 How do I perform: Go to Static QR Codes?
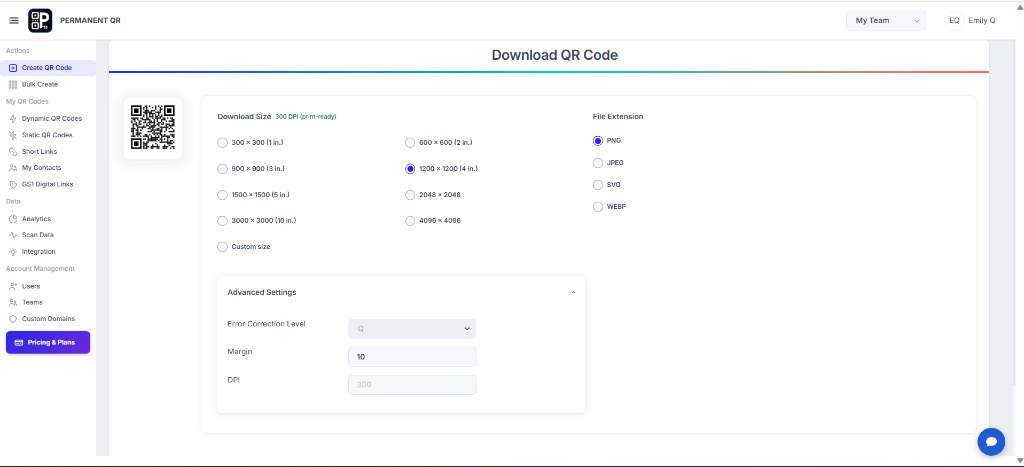coord(48,135)
